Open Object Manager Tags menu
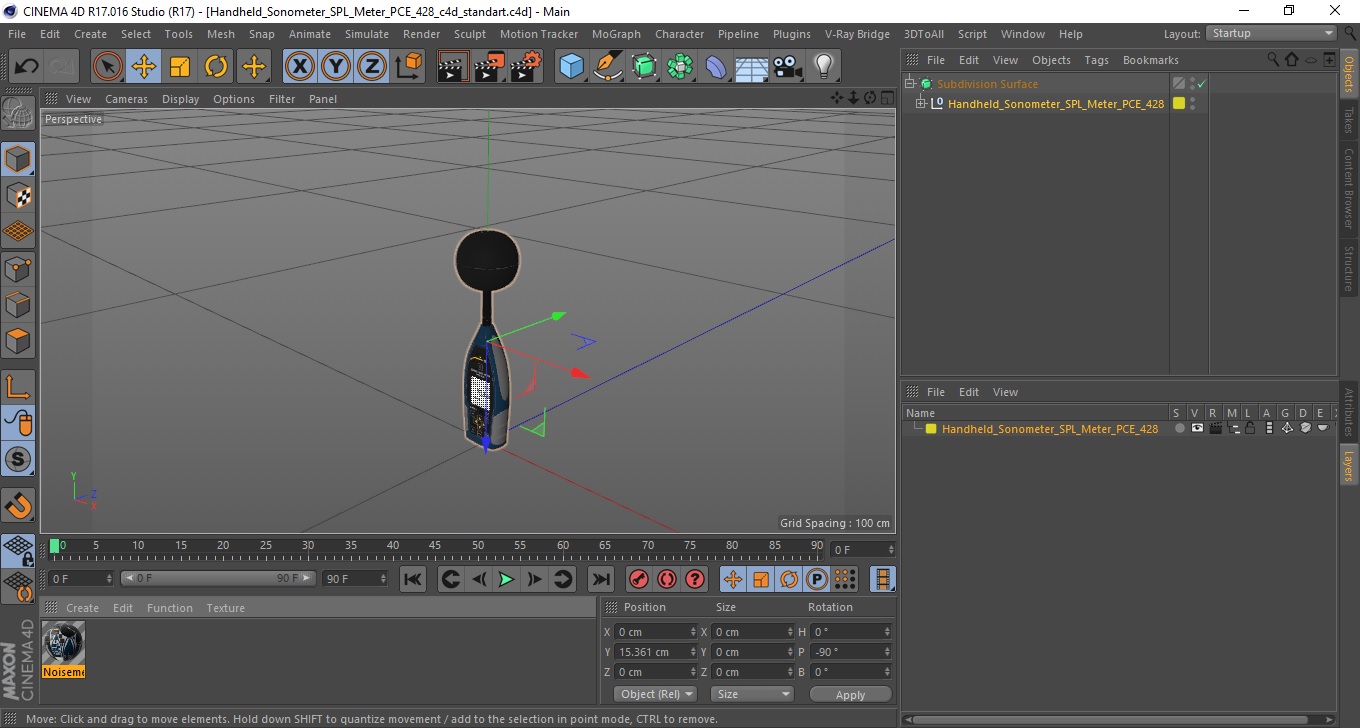This screenshot has height=728, width=1360. [1097, 60]
